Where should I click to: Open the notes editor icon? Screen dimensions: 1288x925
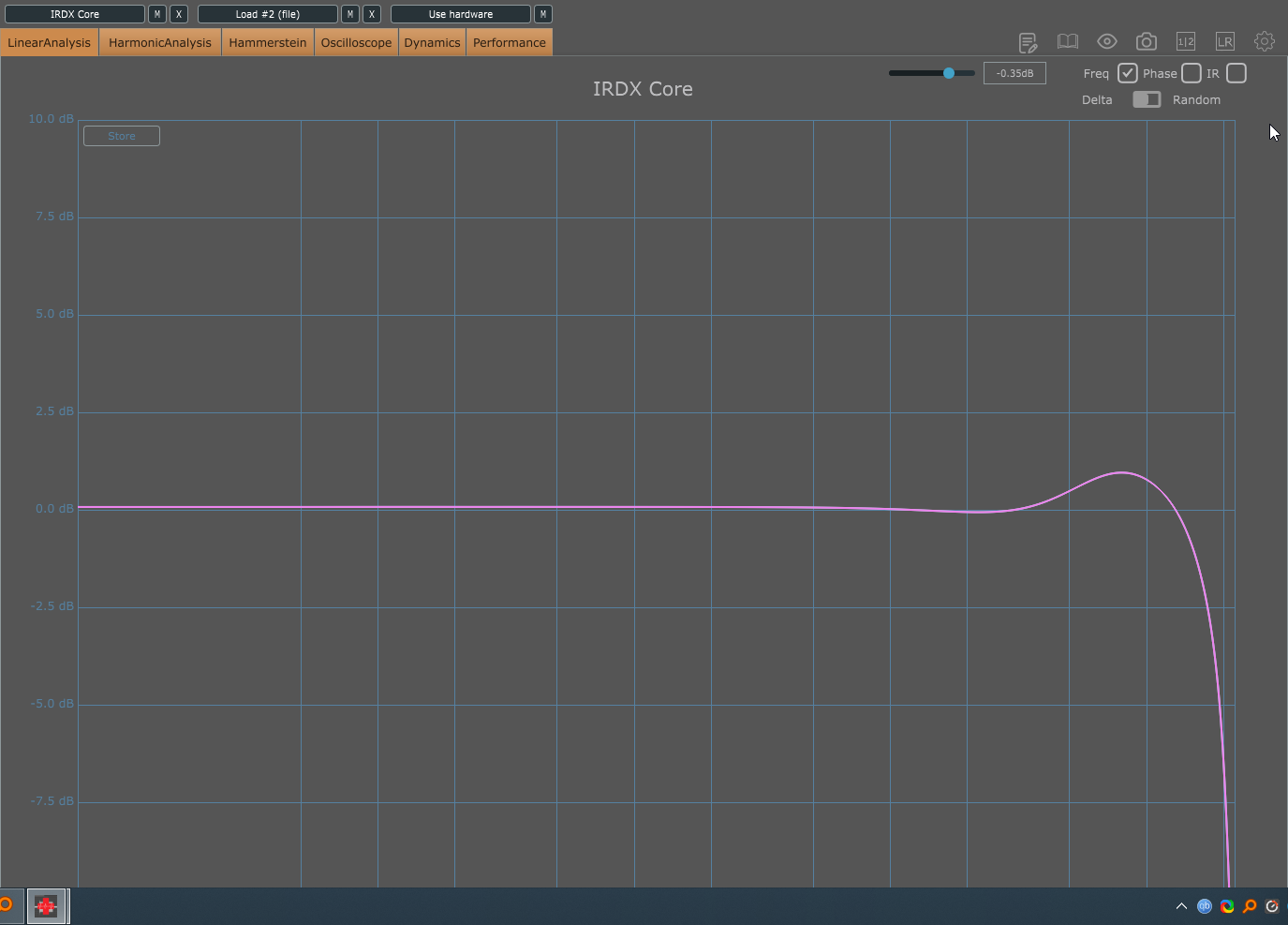[x=1028, y=42]
